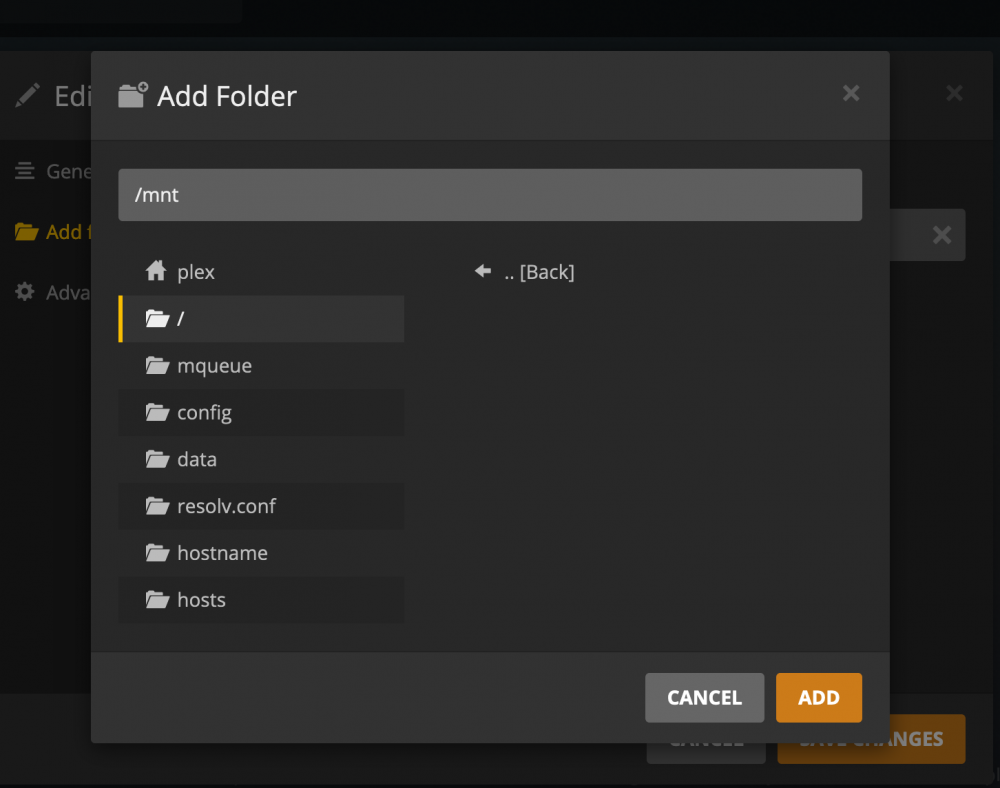
Task: Click the ADD button in Add Folder dialog
Action: (x=818, y=697)
